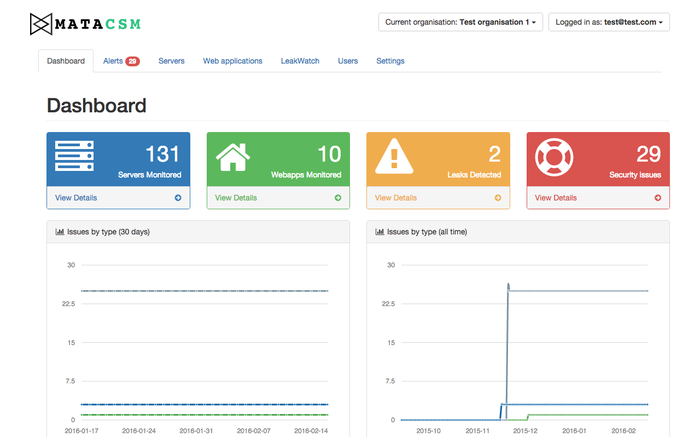This screenshot has width=700, height=437.
Task: Click 2016-01-17 date label on 30 days chart
Action: pyautogui.click(x=81, y=431)
